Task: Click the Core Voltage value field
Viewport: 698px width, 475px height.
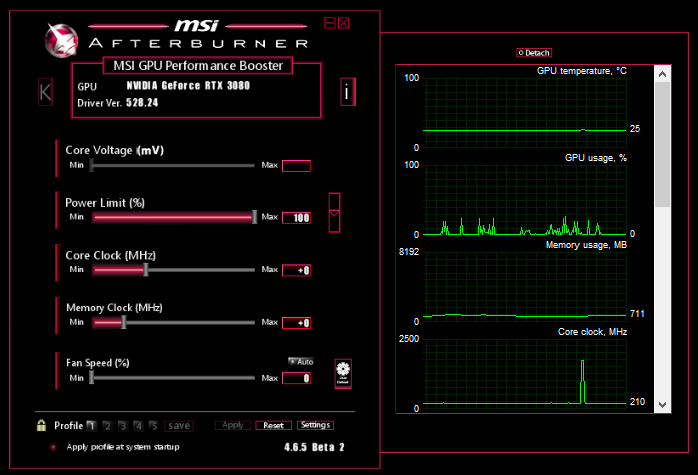Action: [x=296, y=166]
